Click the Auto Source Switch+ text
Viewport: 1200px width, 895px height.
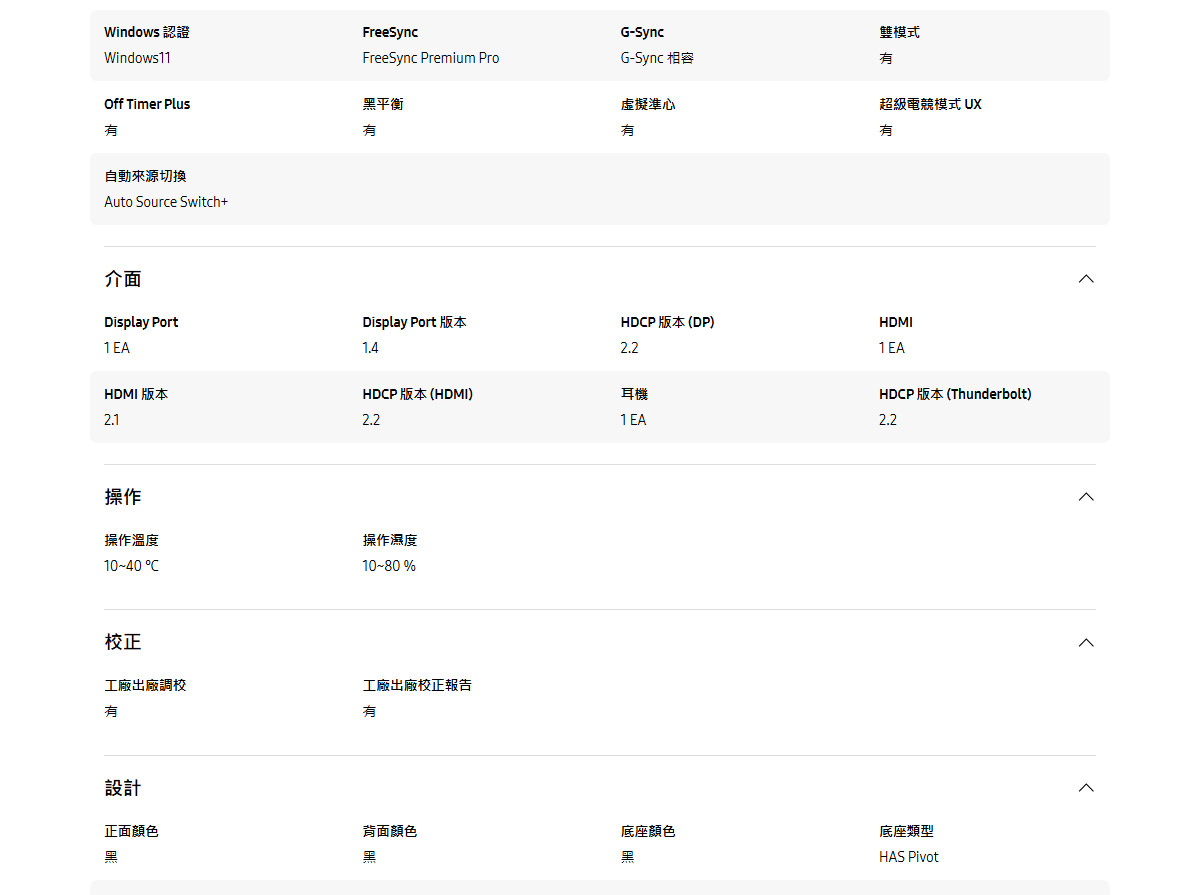click(x=166, y=202)
